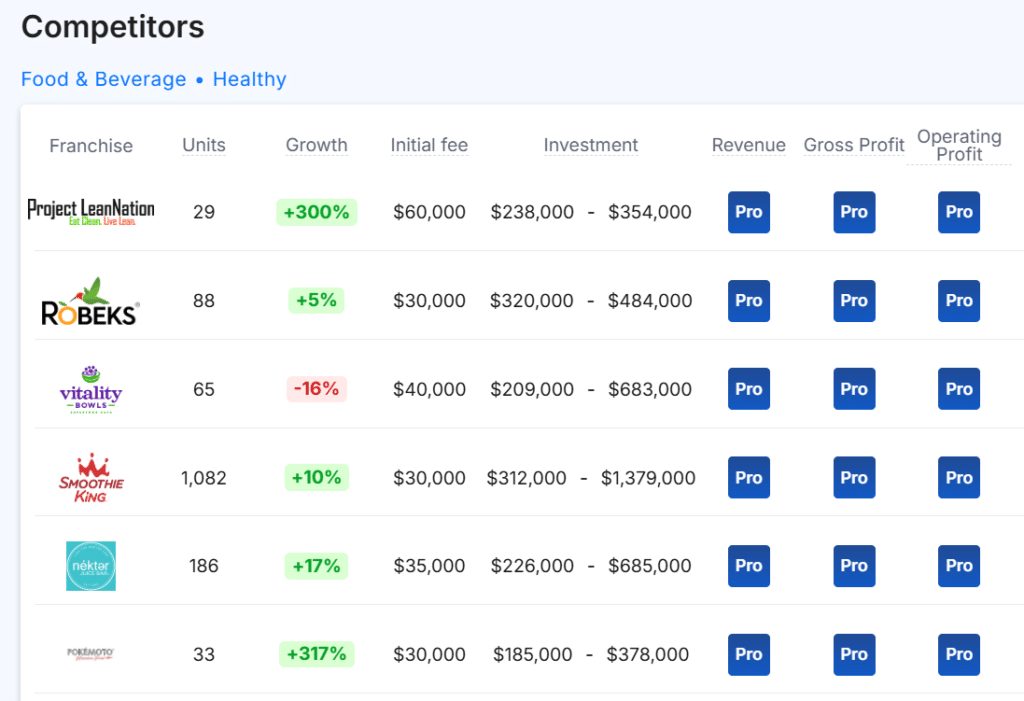Image resolution: width=1024 pixels, height=701 pixels.
Task: Sort by the Growth column header
Action: pyautogui.click(x=317, y=145)
